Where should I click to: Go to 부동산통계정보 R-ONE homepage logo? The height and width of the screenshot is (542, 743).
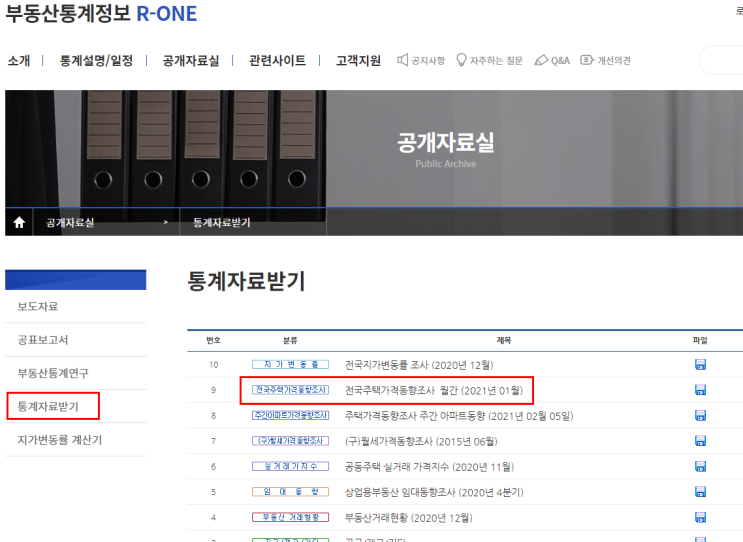(x=101, y=13)
